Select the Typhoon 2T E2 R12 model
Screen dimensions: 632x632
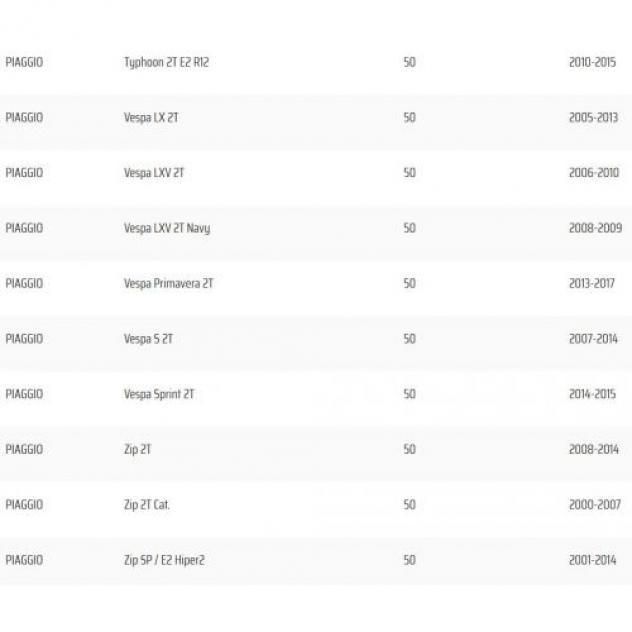(166, 63)
